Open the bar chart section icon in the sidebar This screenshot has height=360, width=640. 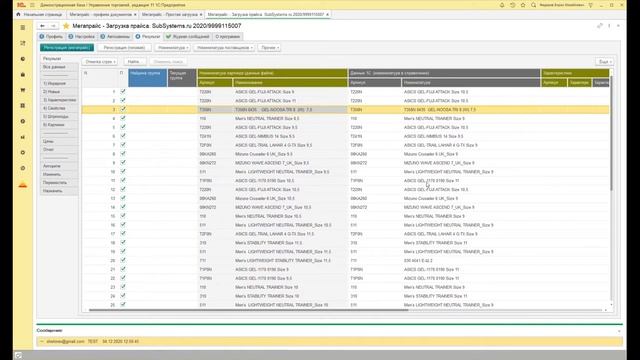[23, 137]
